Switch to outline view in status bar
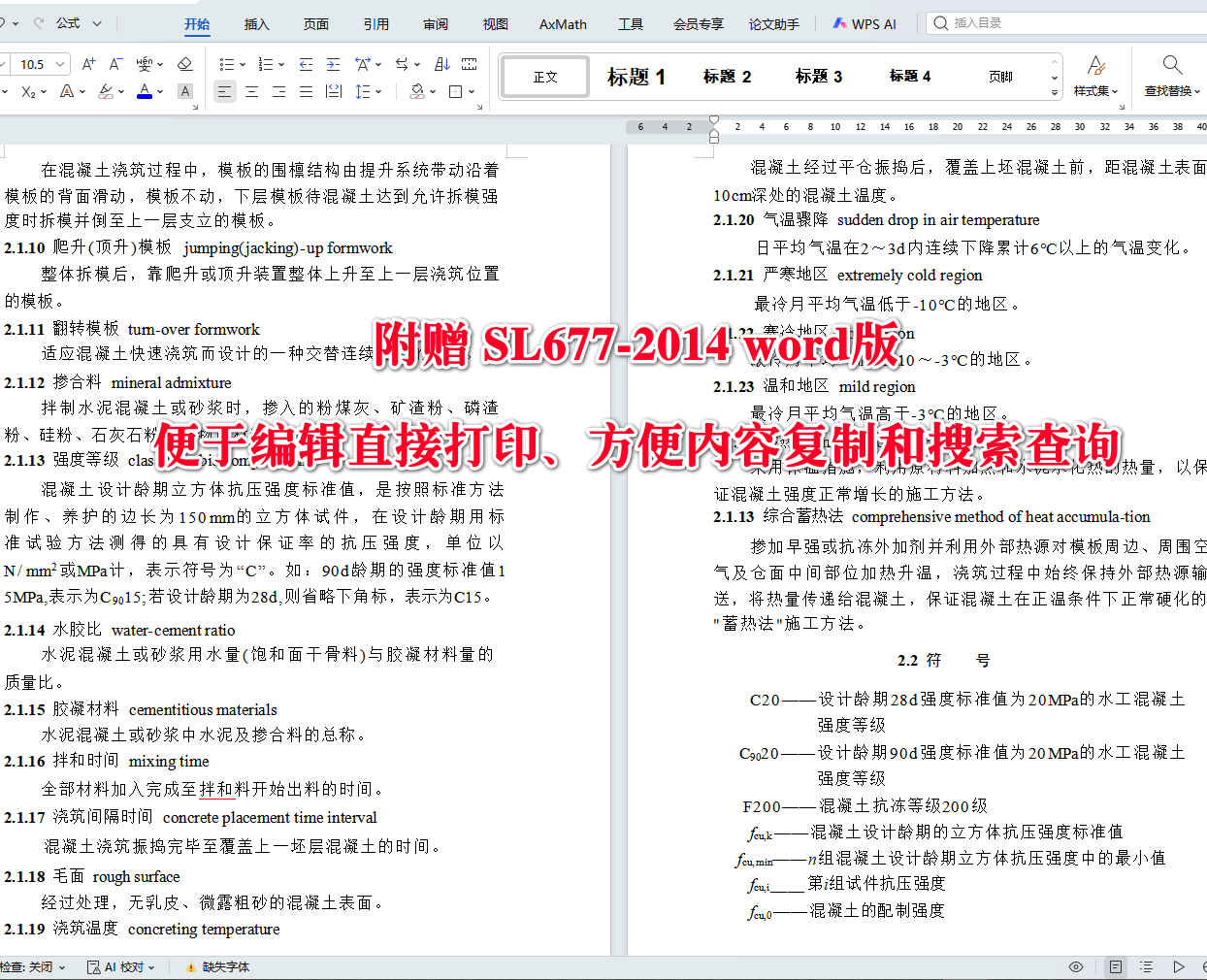Image resolution: width=1207 pixels, height=980 pixels. [x=1146, y=966]
